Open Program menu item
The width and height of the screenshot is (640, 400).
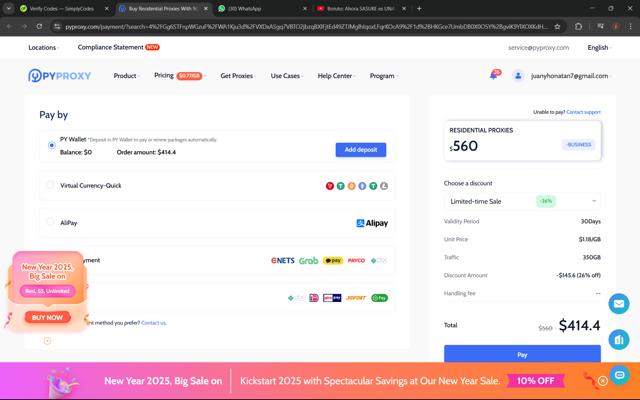click(383, 76)
